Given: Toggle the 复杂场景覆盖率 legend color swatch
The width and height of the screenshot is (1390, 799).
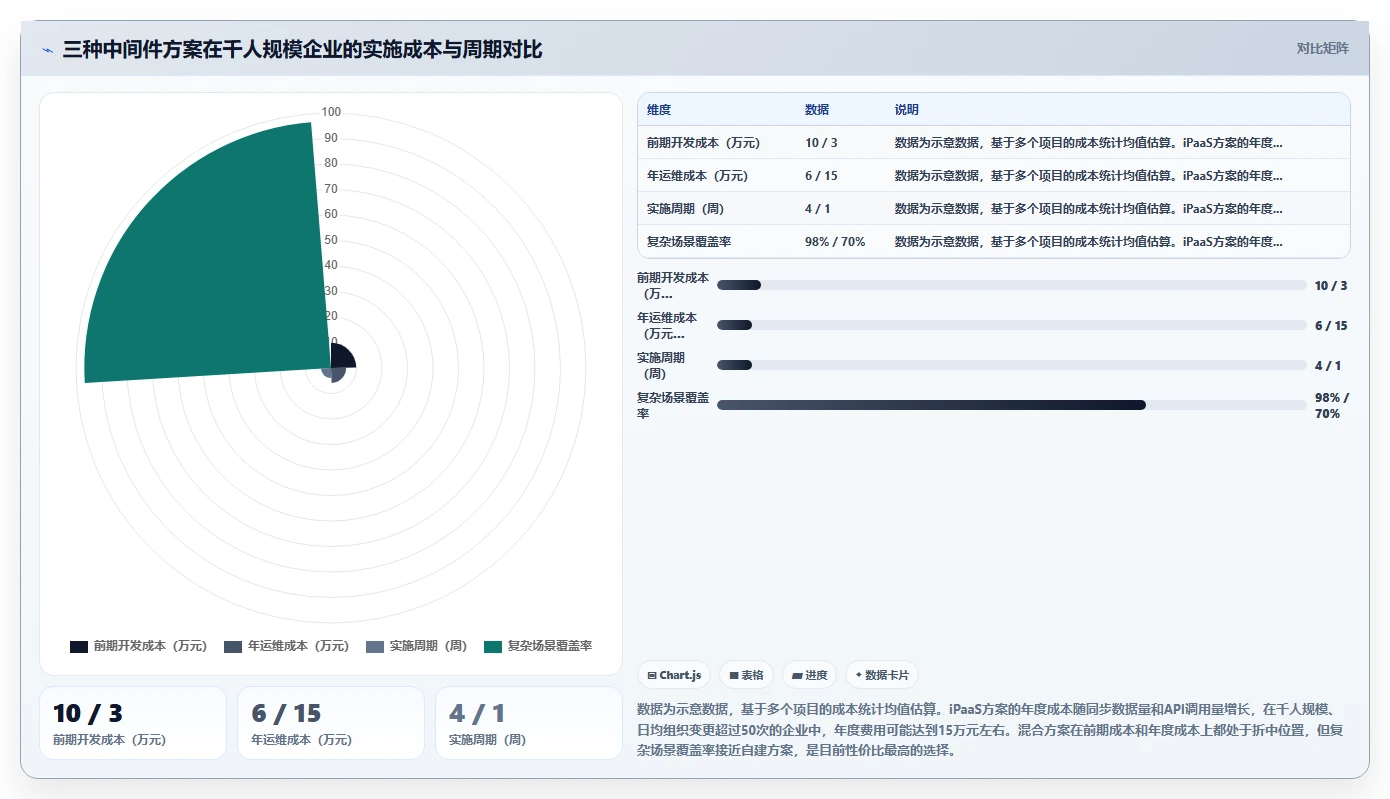Looking at the screenshot, I should pyautogui.click(x=493, y=646).
